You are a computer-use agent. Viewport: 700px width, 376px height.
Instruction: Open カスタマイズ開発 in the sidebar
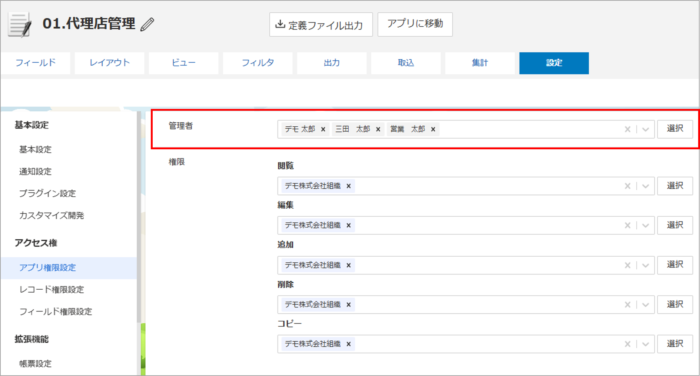pos(51,215)
